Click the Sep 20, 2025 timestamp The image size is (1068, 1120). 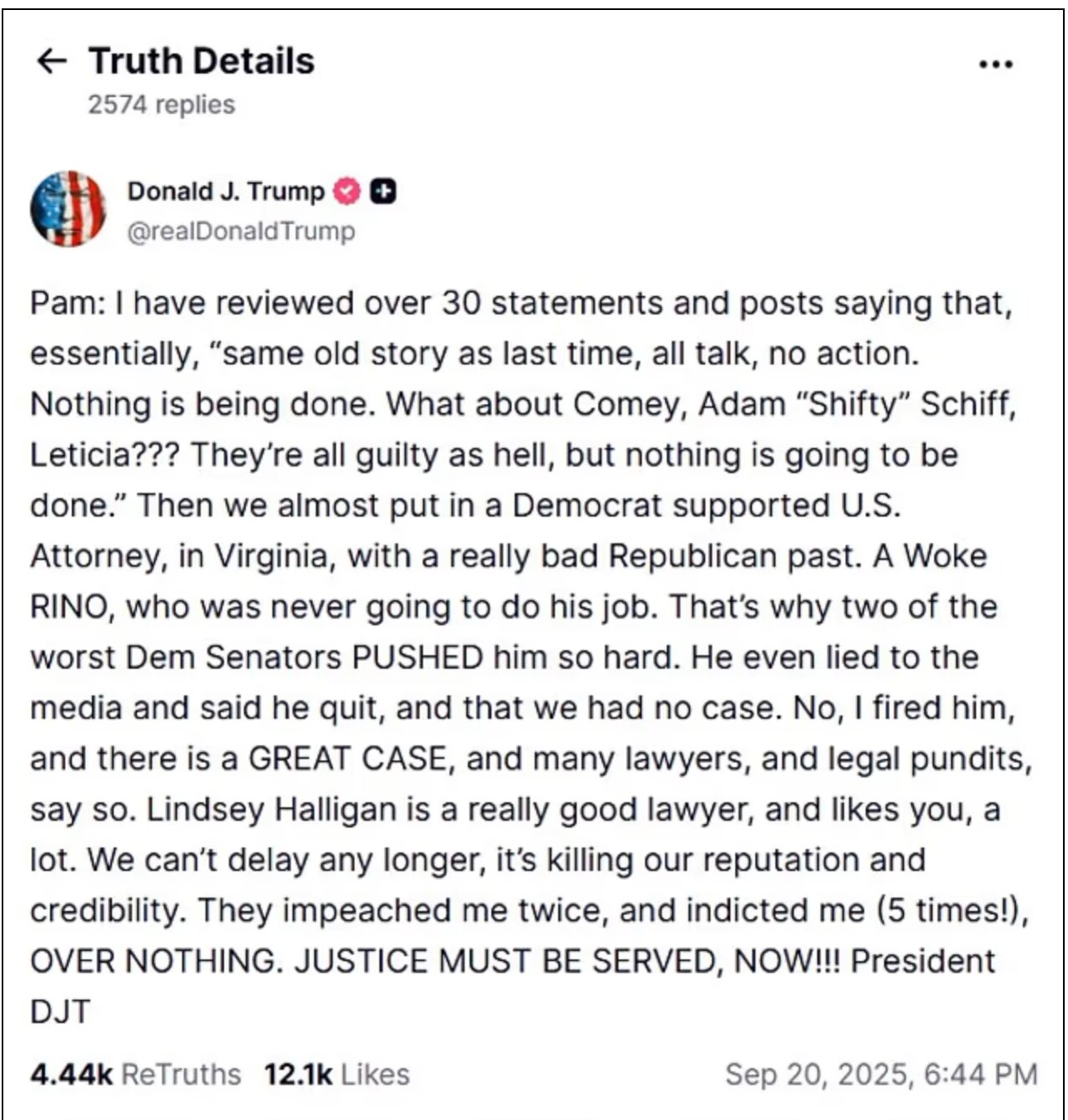pyautogui.click(x=881, y=1074)
